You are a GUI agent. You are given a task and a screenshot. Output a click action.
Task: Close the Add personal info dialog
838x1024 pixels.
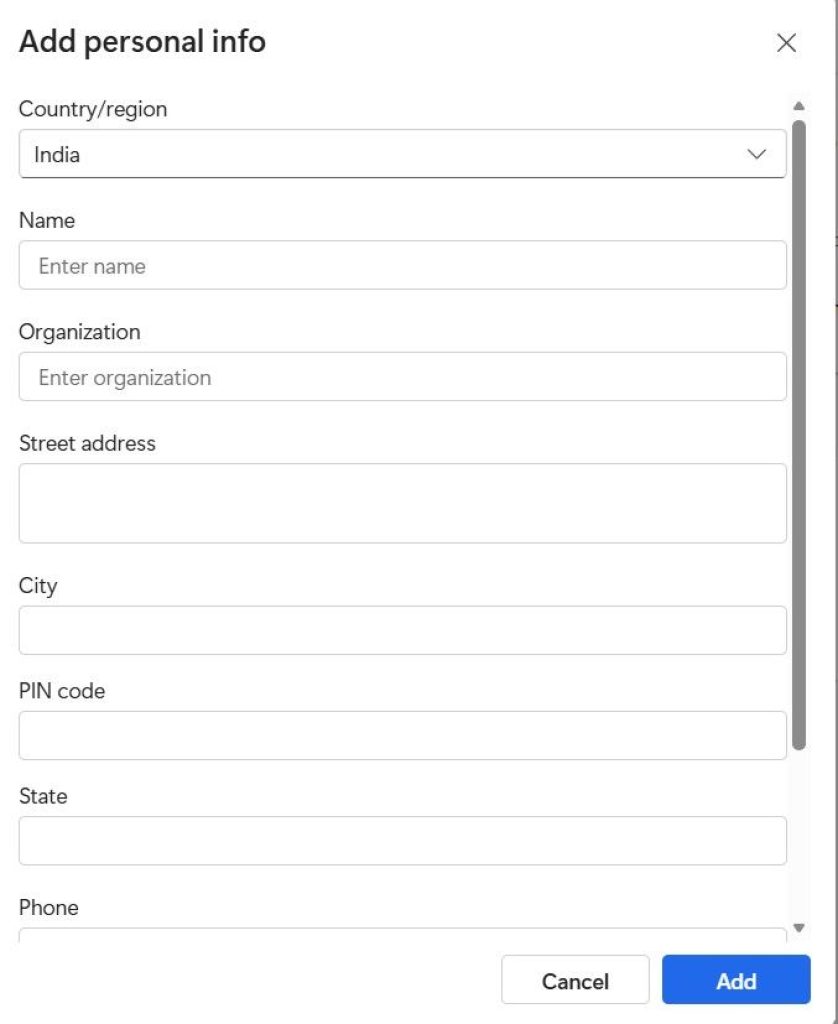[786, 43]
